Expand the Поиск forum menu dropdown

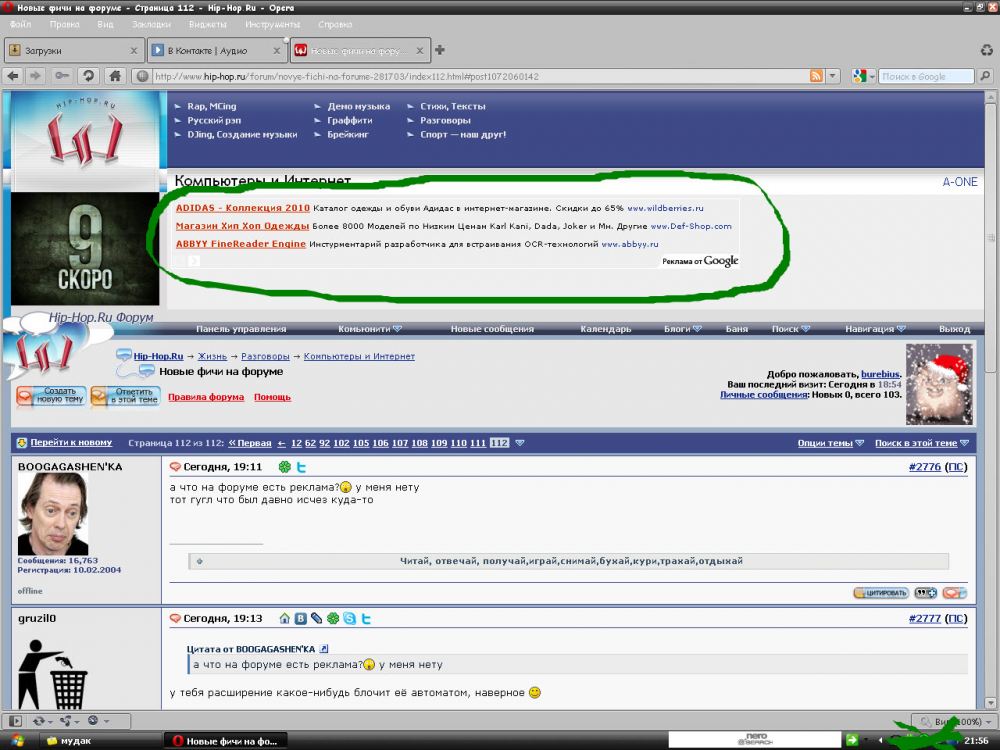[x=805, y=328]
